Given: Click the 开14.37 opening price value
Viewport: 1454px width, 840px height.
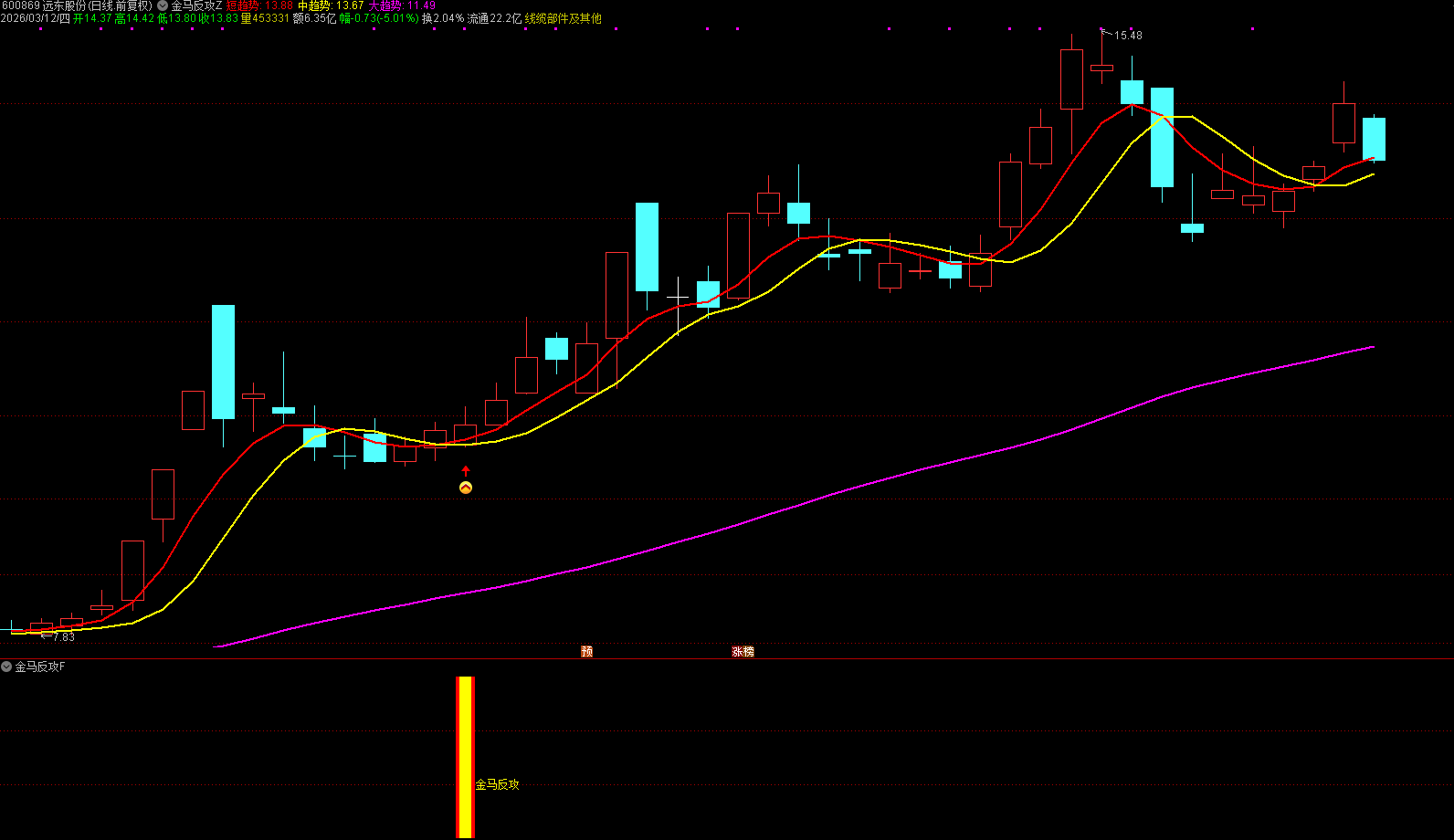Looking at the screenshot, I should coord(92,18).
